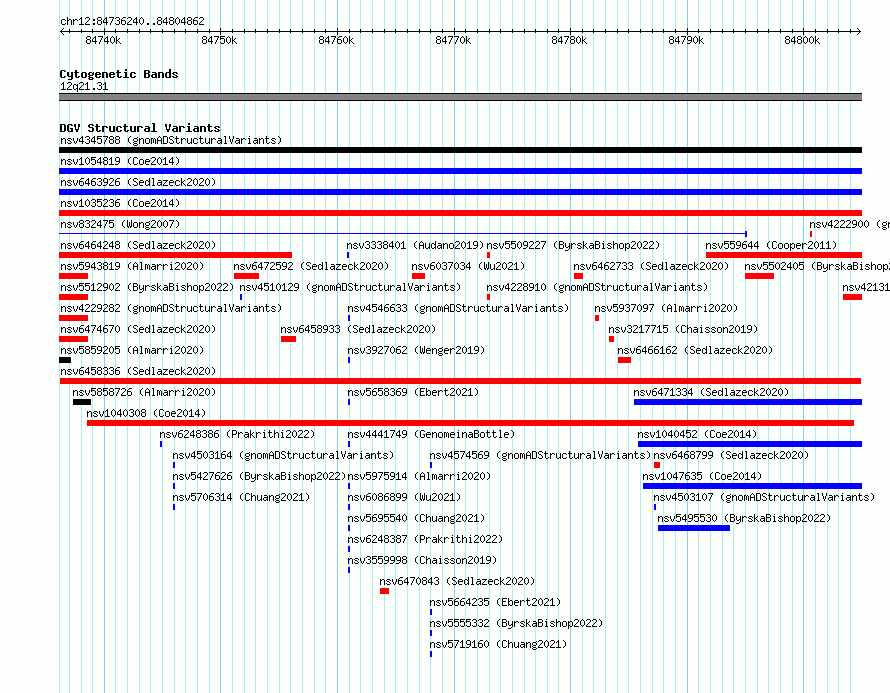Click nsv5512902 (ByrskaBishop2022) label
Image resolution: width=890 pixels, height=693 pixels.
coord(147,287)
